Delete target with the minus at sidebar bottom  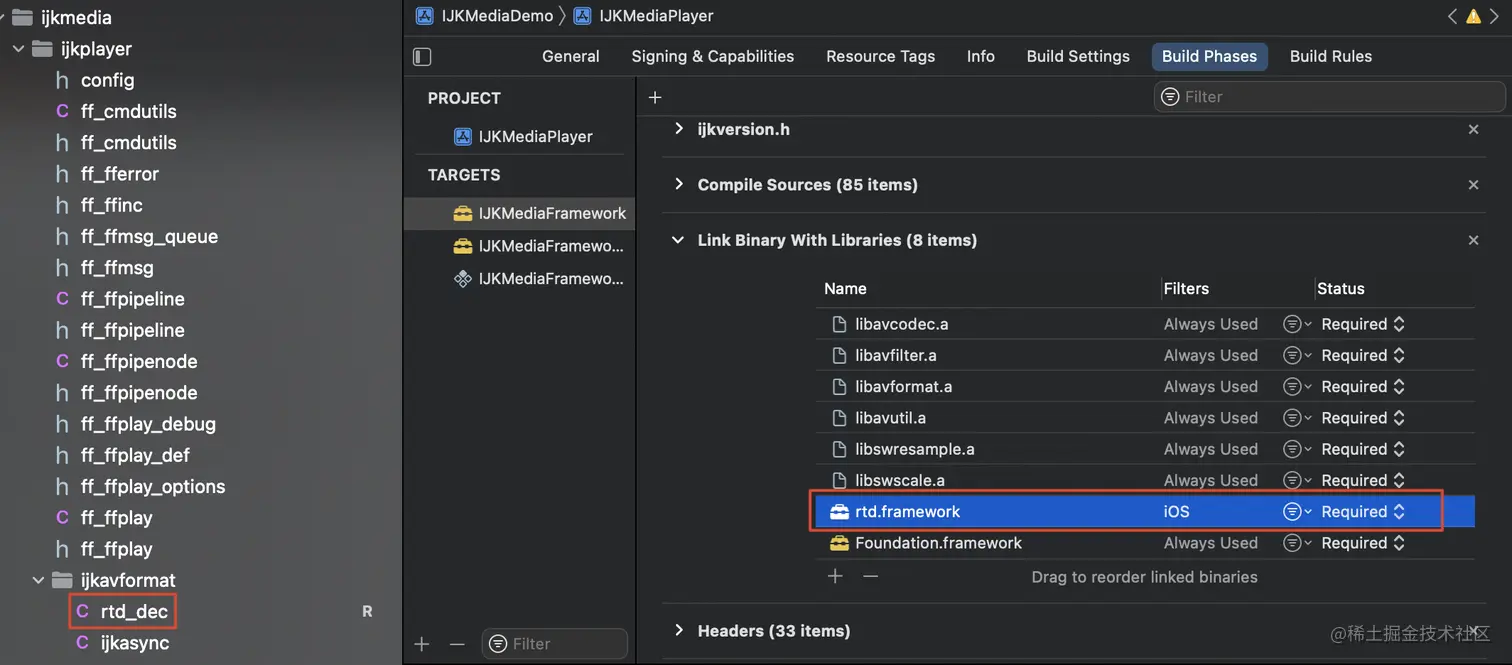coord(457,644)
